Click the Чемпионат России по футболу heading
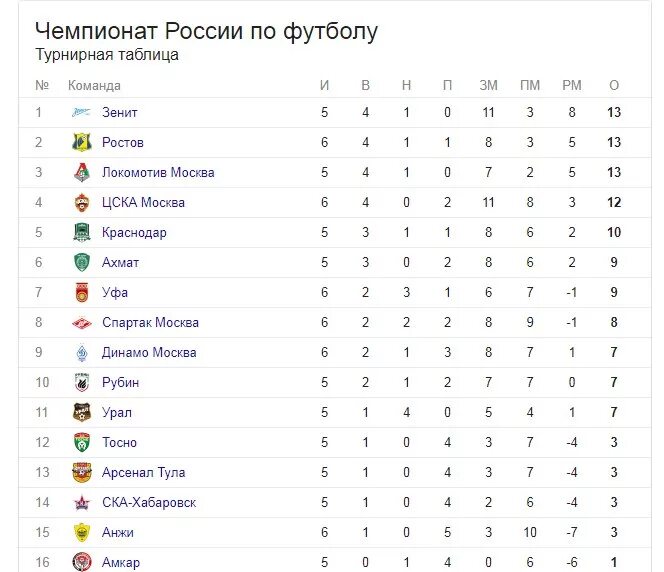The height and width of the screenshot is (572, 664). coord(206,31)
